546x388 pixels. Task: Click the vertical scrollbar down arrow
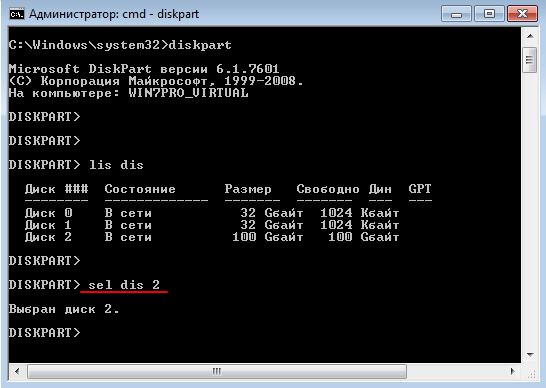[x=530, y=355]
